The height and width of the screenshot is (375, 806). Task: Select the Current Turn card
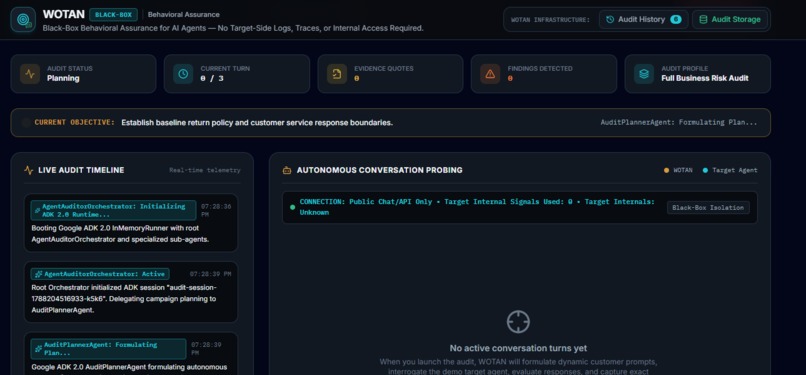click(237, 74)
